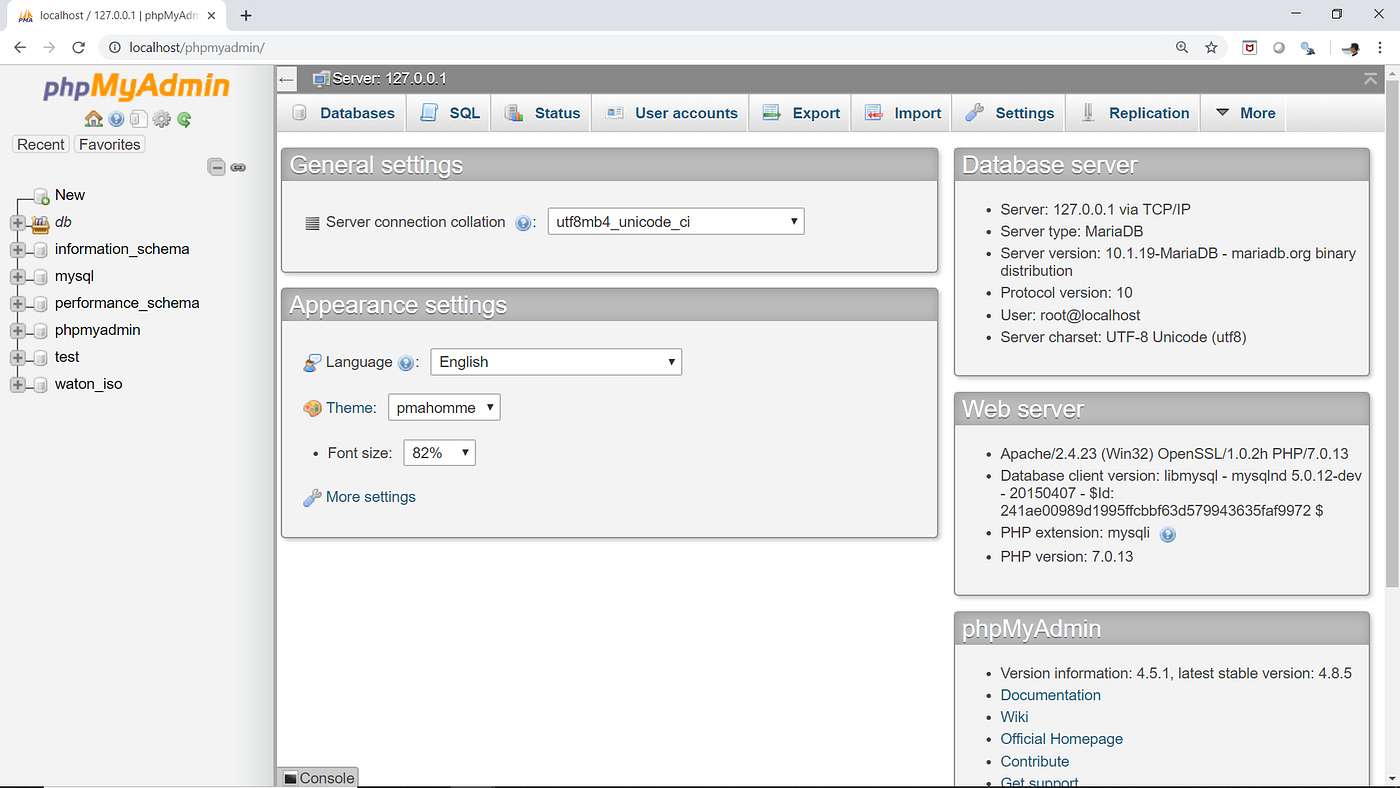Click New database icon in navigation tree
The height and width of the screenshot is (788, 1400).
[x=41, y=196]
